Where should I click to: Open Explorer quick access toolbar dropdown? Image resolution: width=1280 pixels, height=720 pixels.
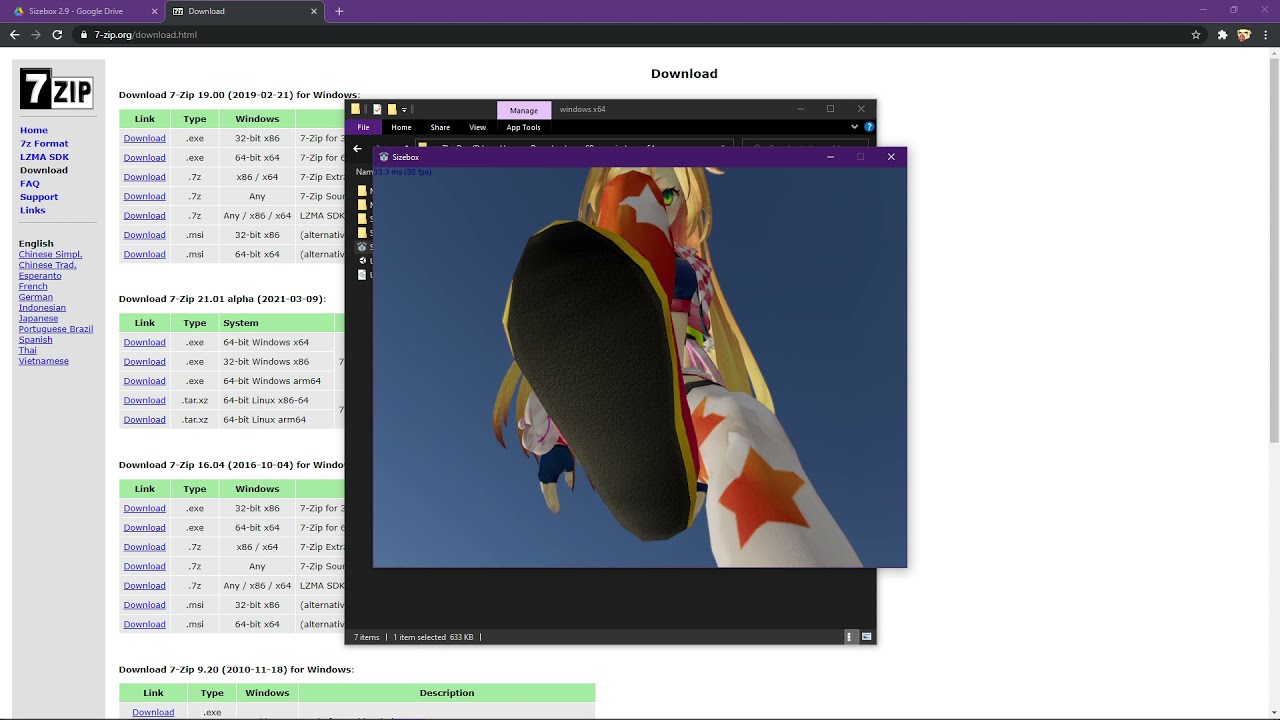tap(404, 109)
